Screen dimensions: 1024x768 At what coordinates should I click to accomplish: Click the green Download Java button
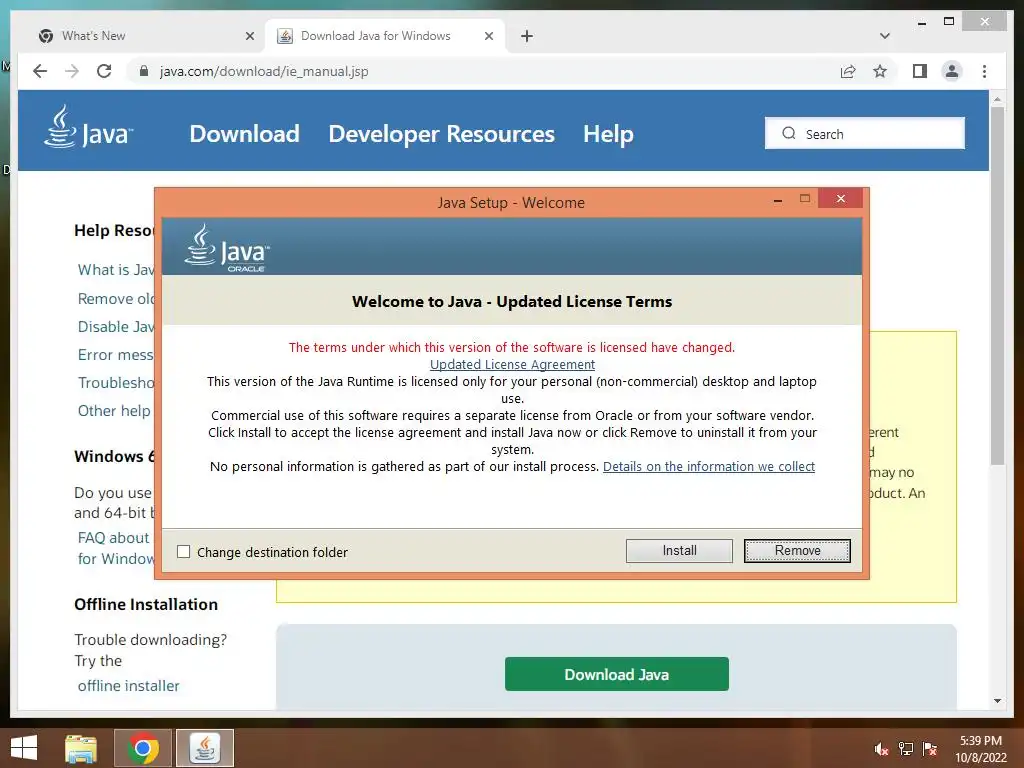[616, 674]
